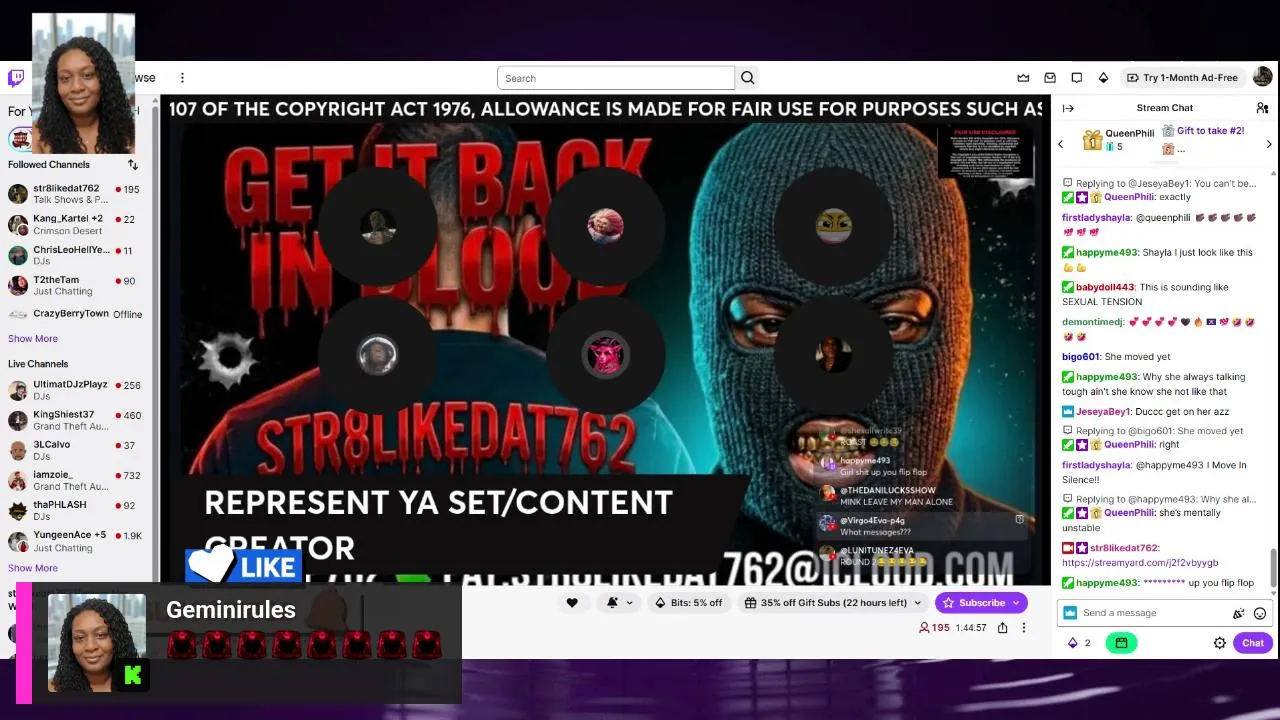Click QueenPhili top gifter entry
Image resolution: width=1280 pixels, height=720 pixels.
pos(1119,140)
